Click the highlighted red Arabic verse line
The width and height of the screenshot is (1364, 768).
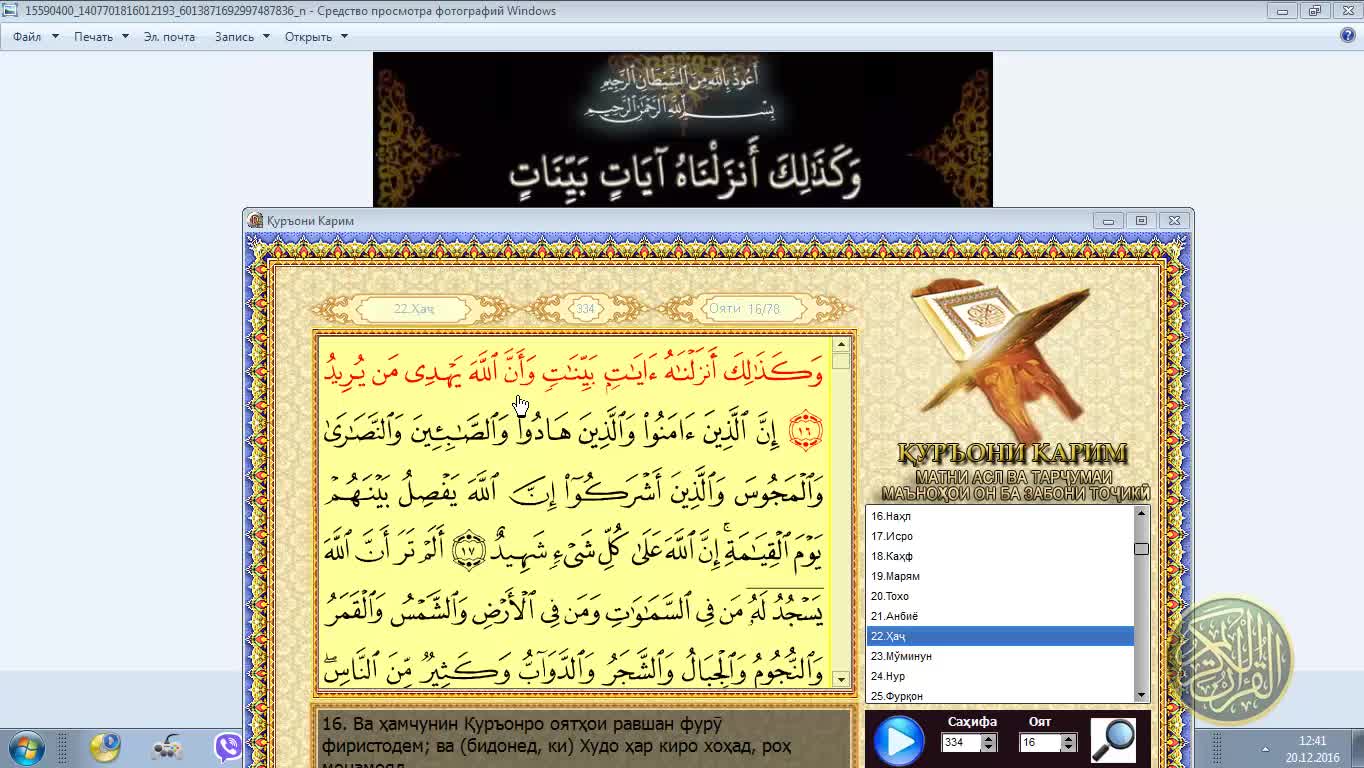[574, 372]
